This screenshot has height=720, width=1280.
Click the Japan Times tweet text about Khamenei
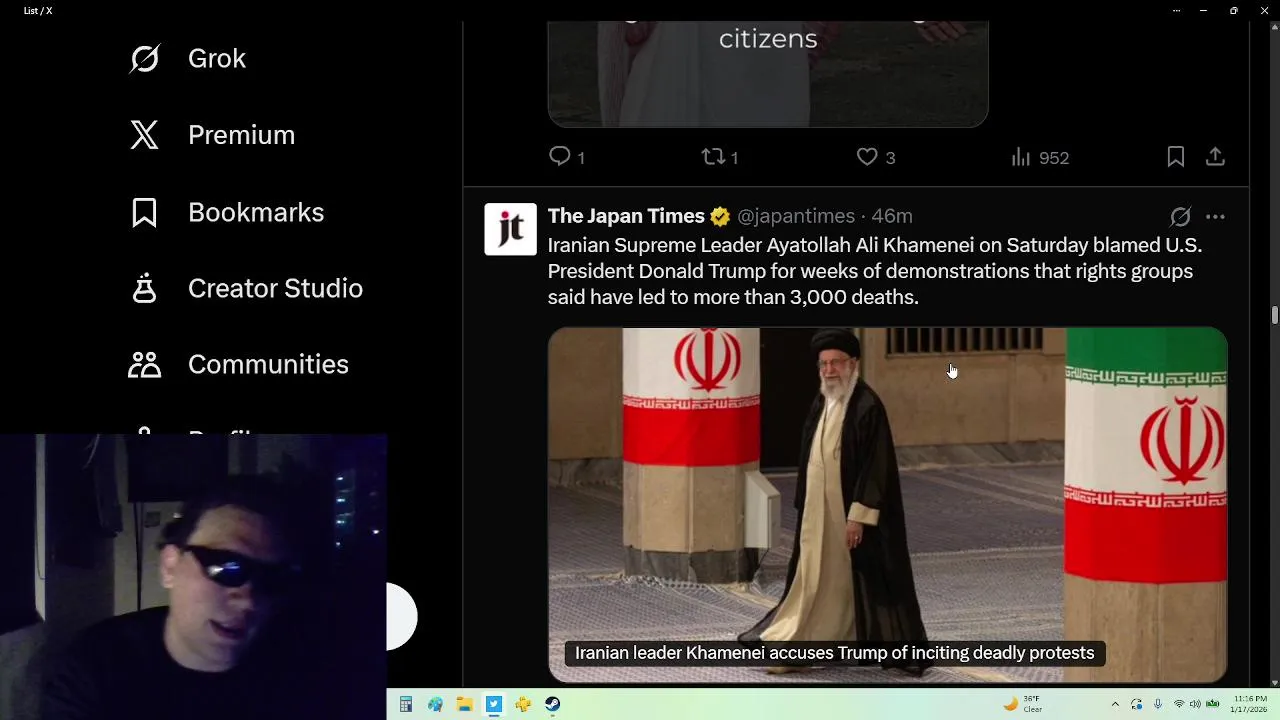pyautogui.click(x=875, y=271)
